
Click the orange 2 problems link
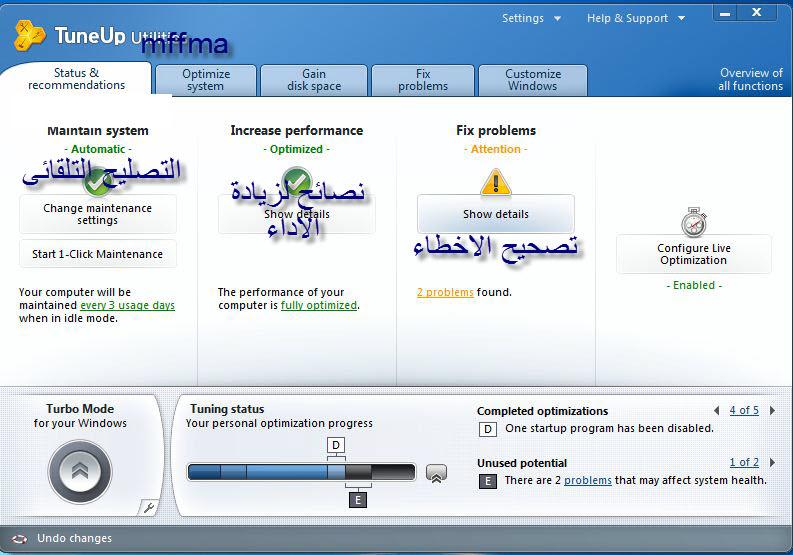445,292
